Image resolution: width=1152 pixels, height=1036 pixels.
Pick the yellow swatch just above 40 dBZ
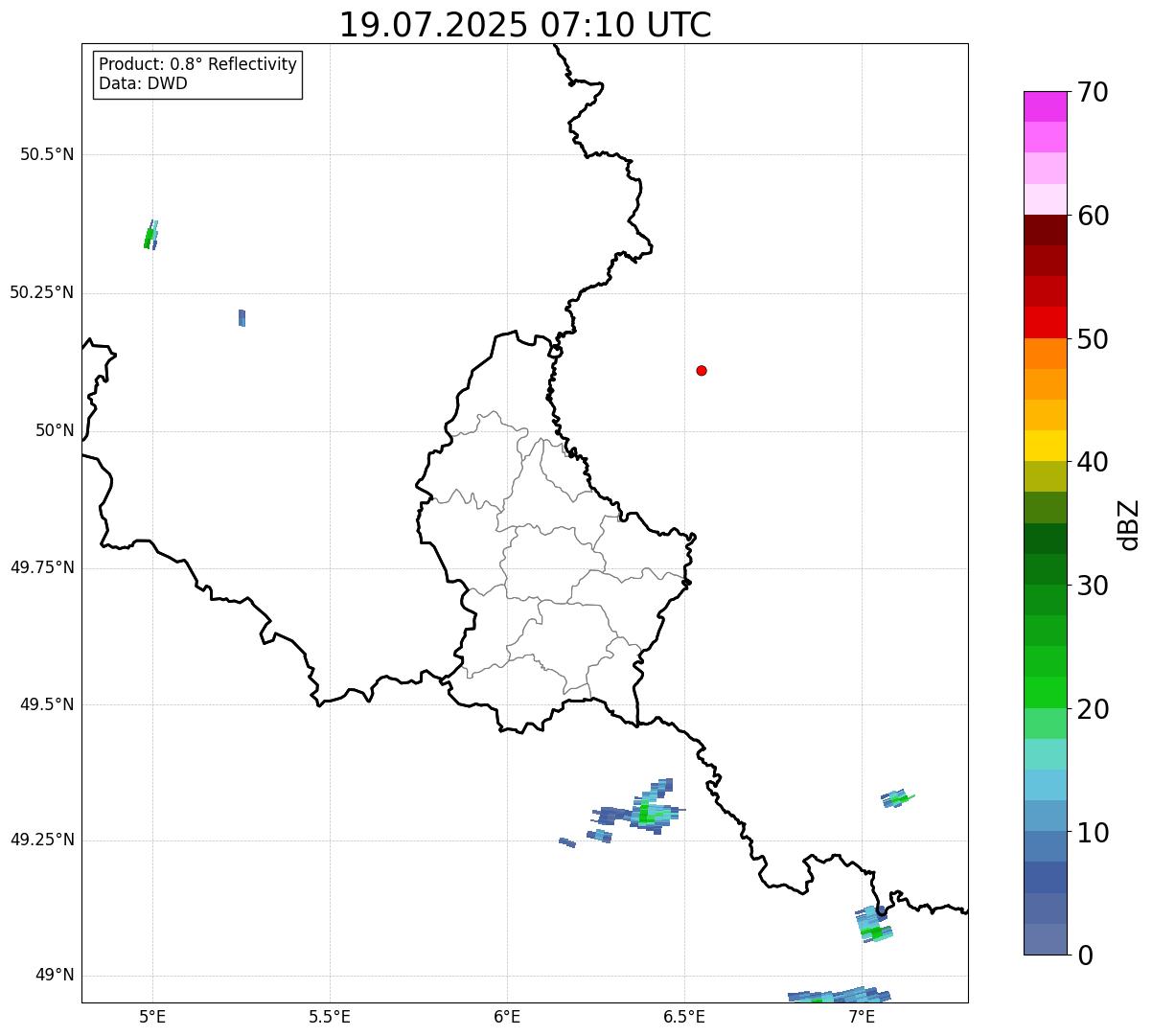pos(1046,446)
